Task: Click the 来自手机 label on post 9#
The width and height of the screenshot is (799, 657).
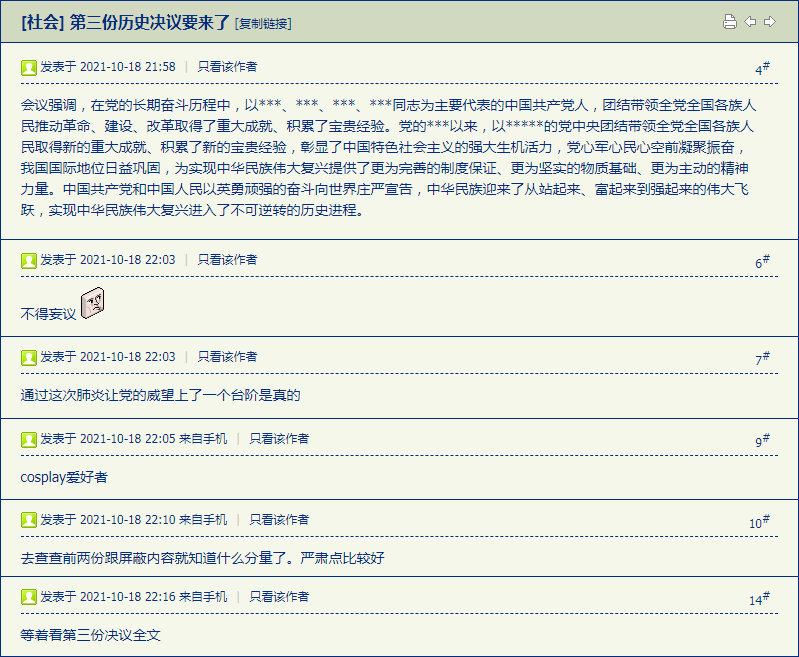Action: point(203,439)
